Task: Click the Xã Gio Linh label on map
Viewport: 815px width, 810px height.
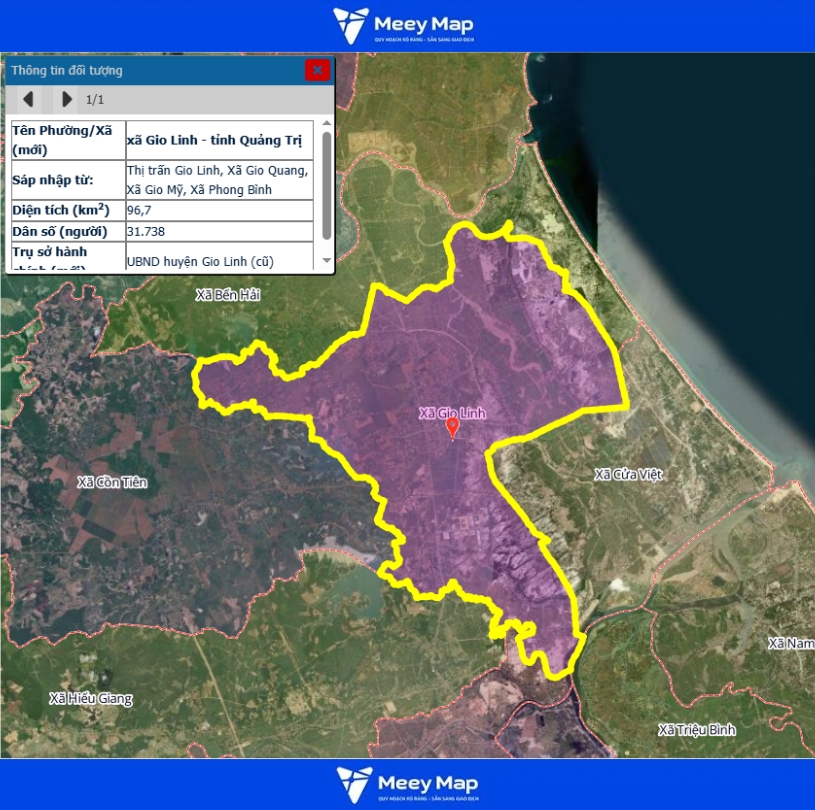Action: [x=452, y=413]
